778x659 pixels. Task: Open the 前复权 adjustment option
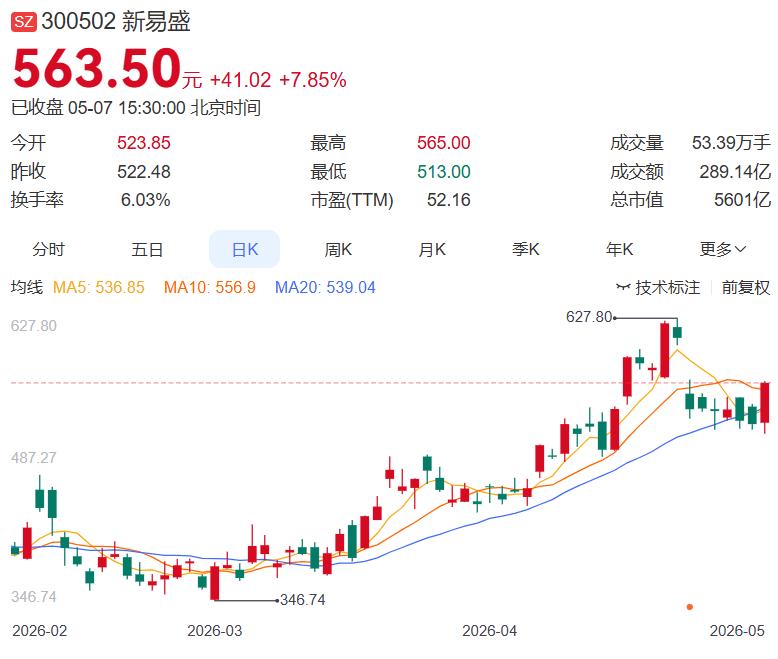pos(745,287)
